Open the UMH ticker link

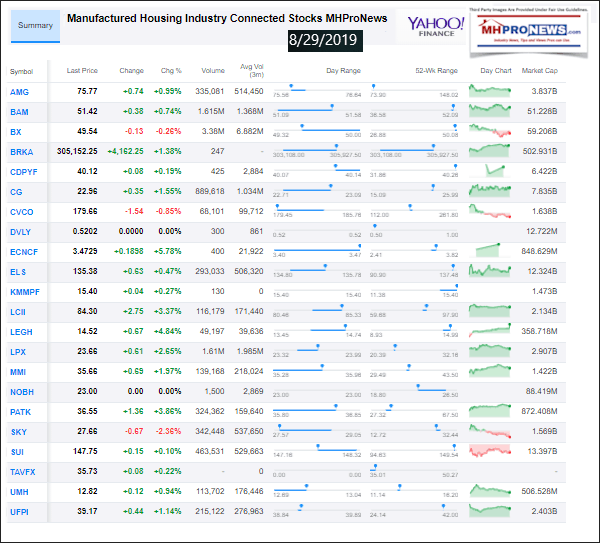tap(19, 492)
